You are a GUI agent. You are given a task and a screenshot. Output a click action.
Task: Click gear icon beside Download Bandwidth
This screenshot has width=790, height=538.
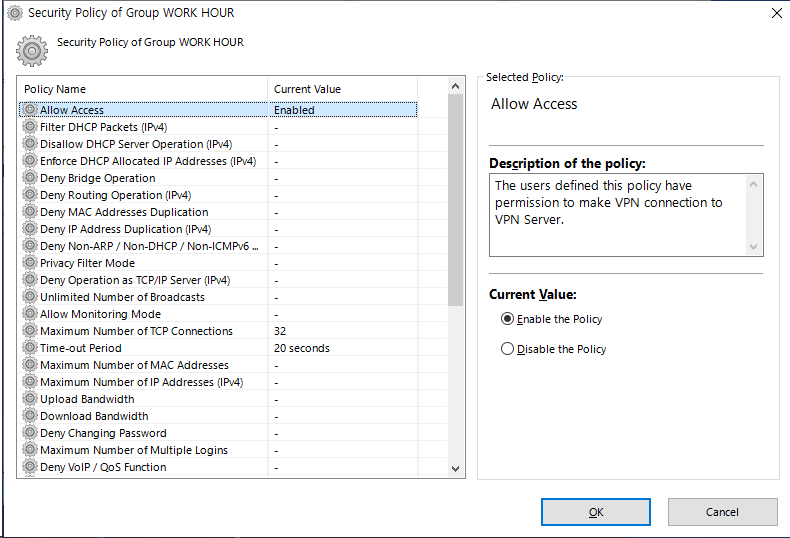(30, 416)
